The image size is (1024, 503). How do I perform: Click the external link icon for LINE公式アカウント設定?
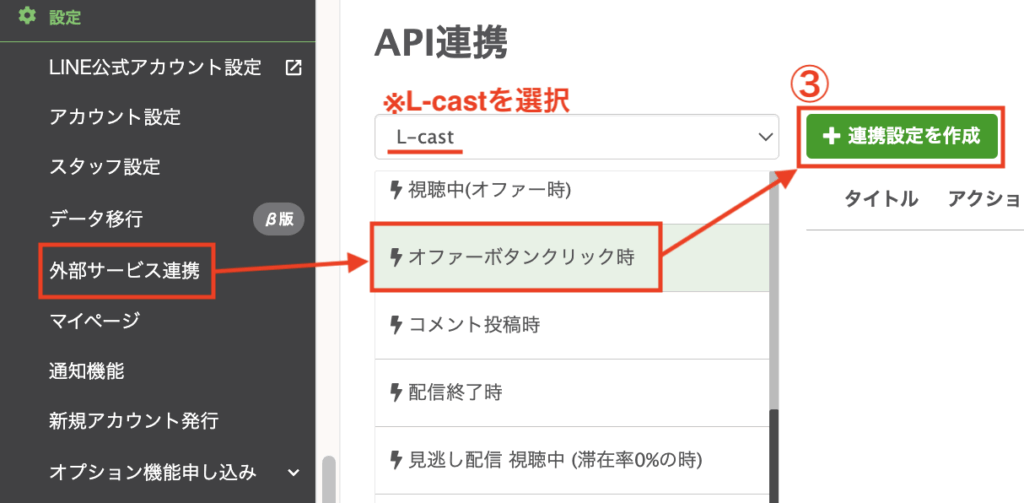294,67
